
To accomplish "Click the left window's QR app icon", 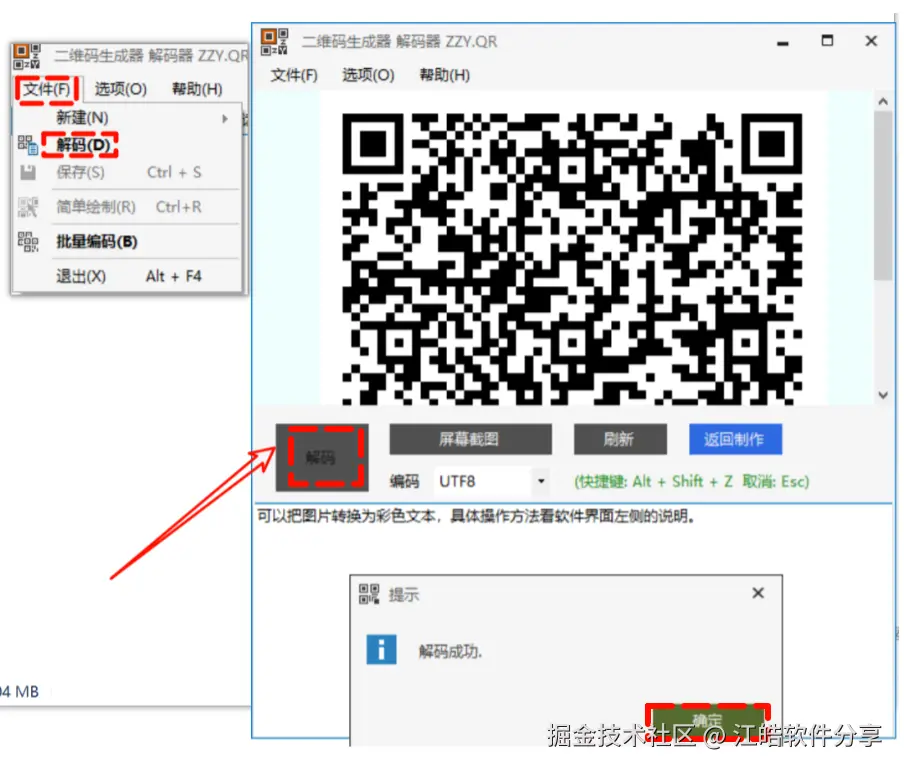I will pyautogui.click(x=27, y=56).
